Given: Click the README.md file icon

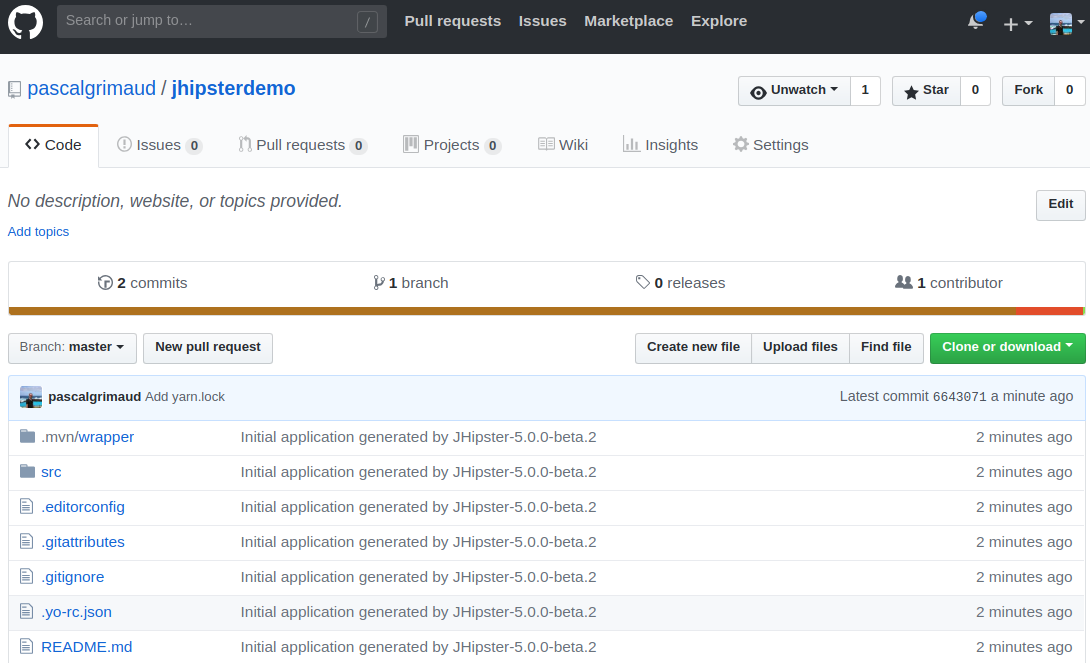Looking at the screenshot, I should coord(27,647).
